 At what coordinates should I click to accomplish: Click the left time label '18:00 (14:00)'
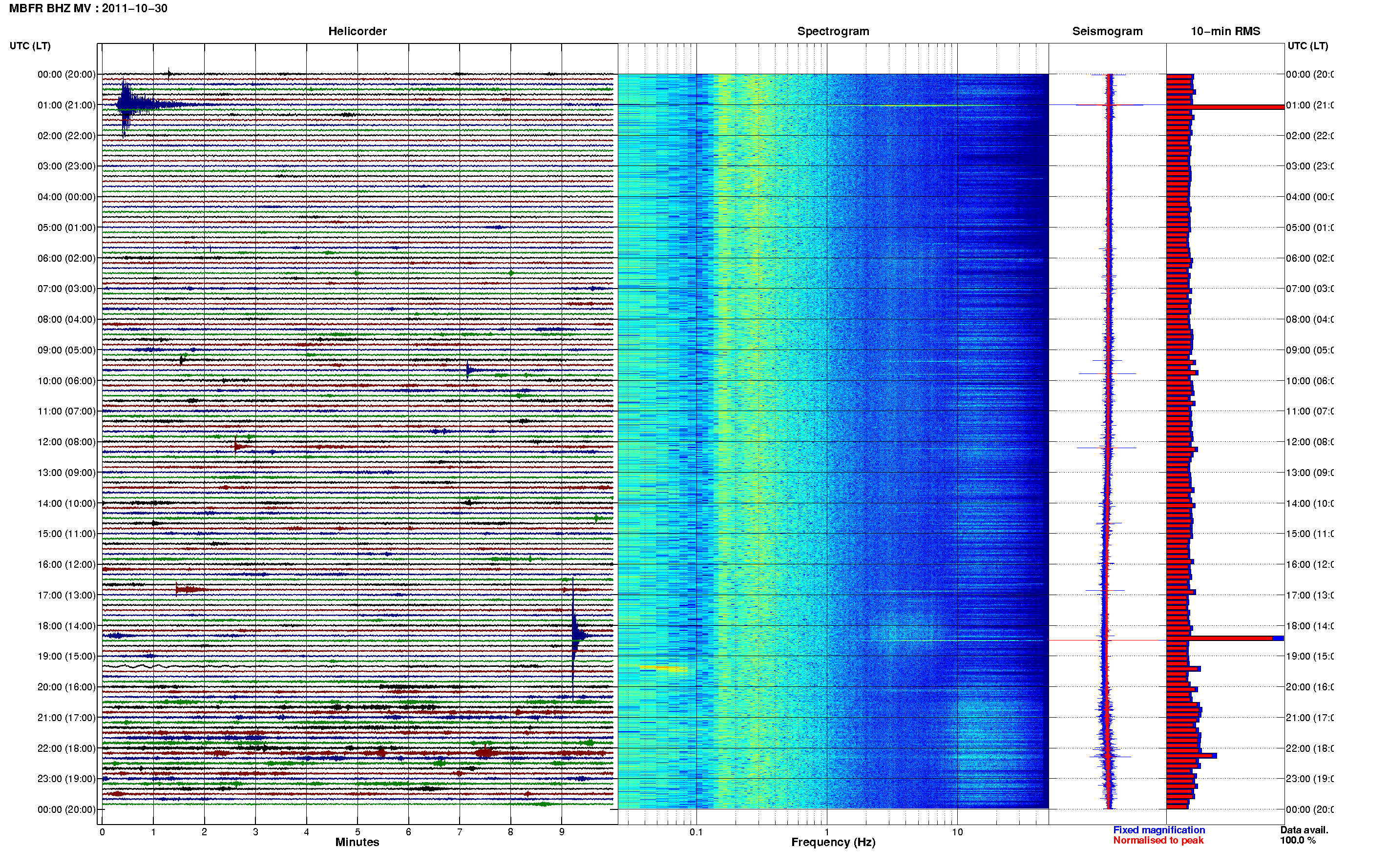coord(66,626)
